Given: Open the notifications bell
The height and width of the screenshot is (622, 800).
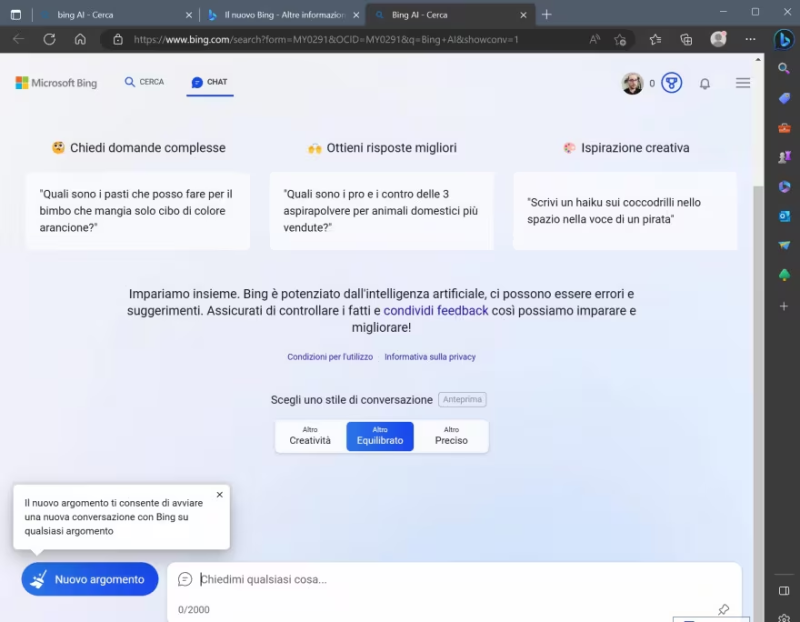Looking at the screenshot, I should point(704,84).
